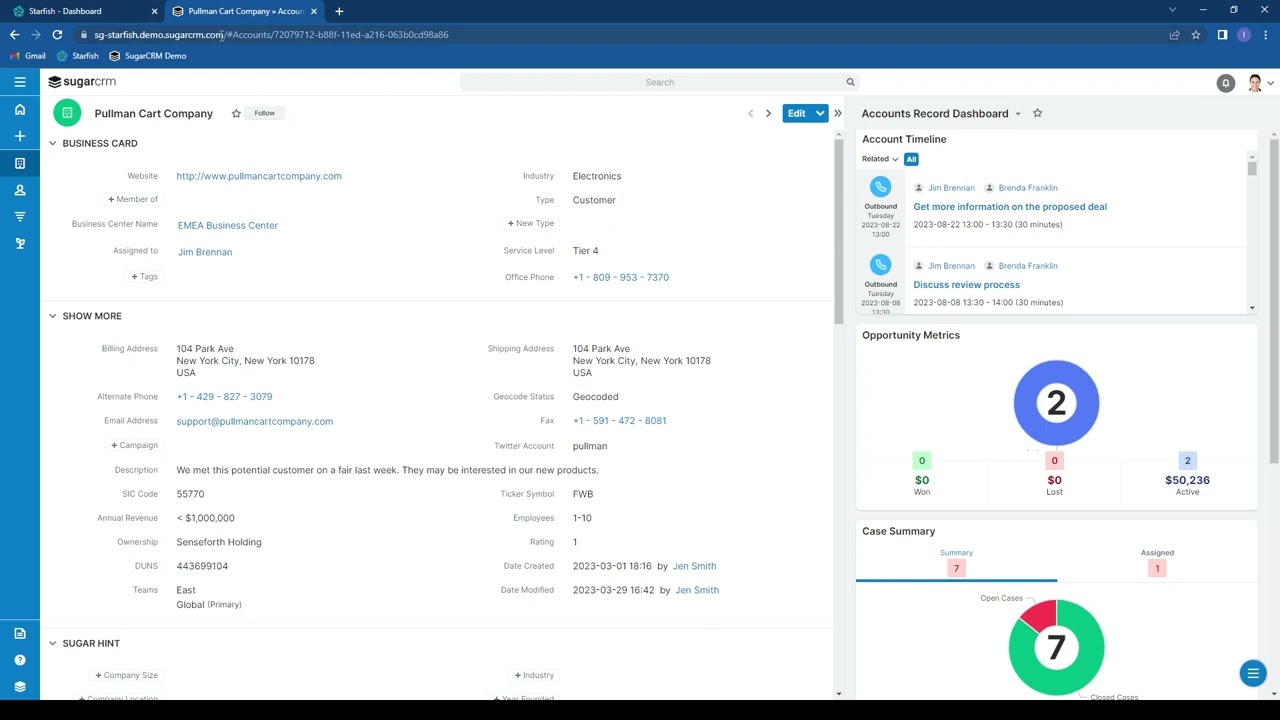Open 'Get more information on the proposed deal'
Image resolution: width=1280 pixels, height=720 pixels.
(1010, 207)
